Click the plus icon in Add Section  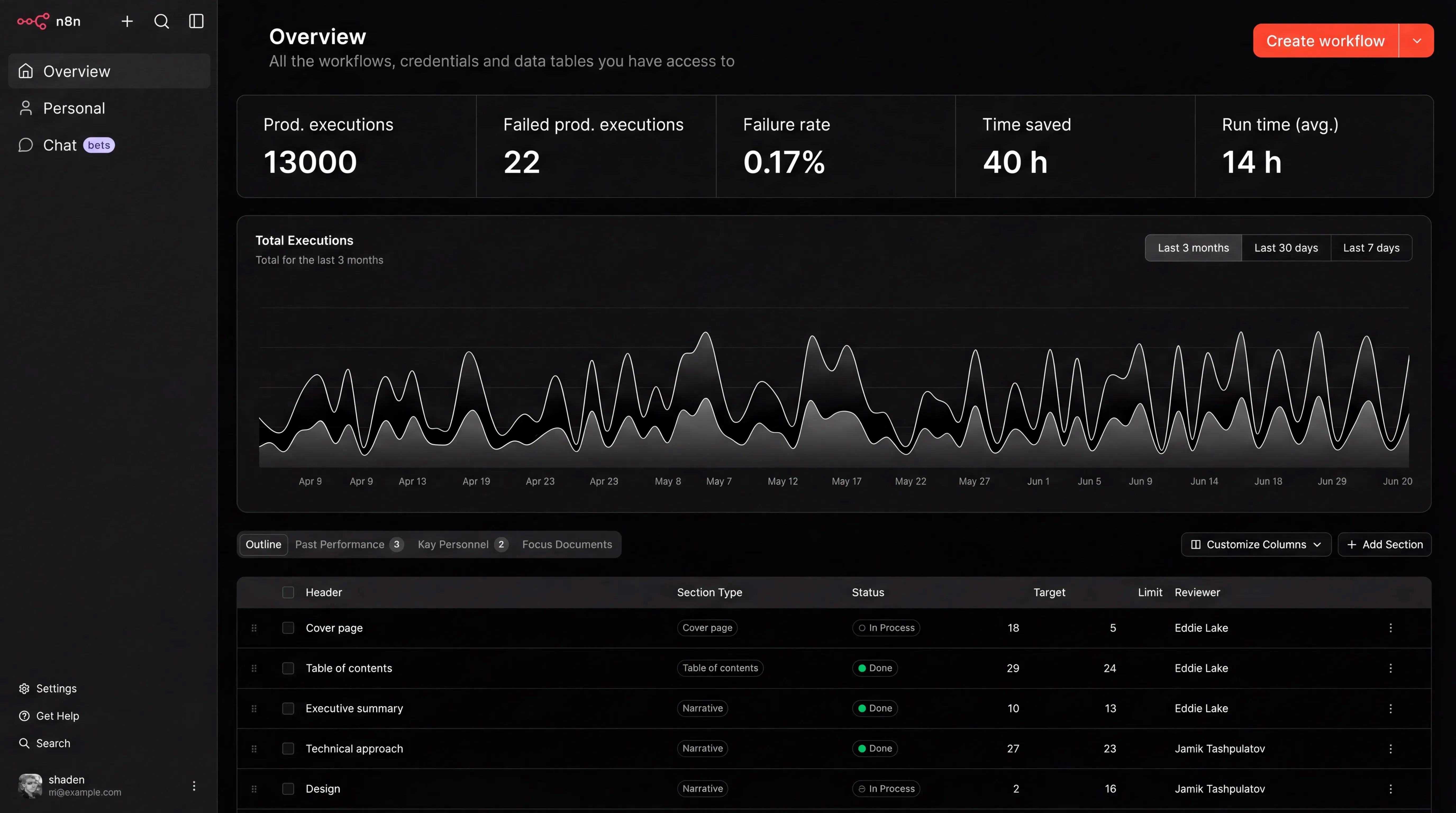[1352, 544]
